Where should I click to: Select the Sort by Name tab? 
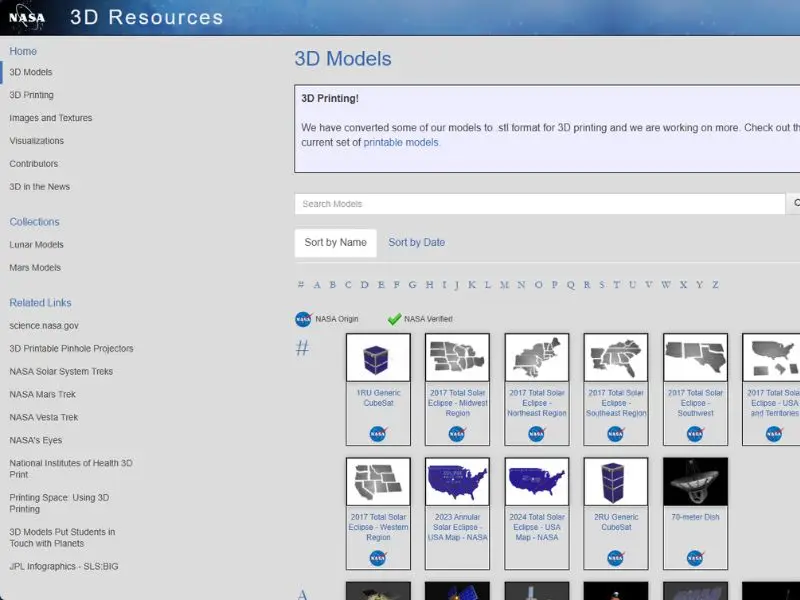click(335, 243)
